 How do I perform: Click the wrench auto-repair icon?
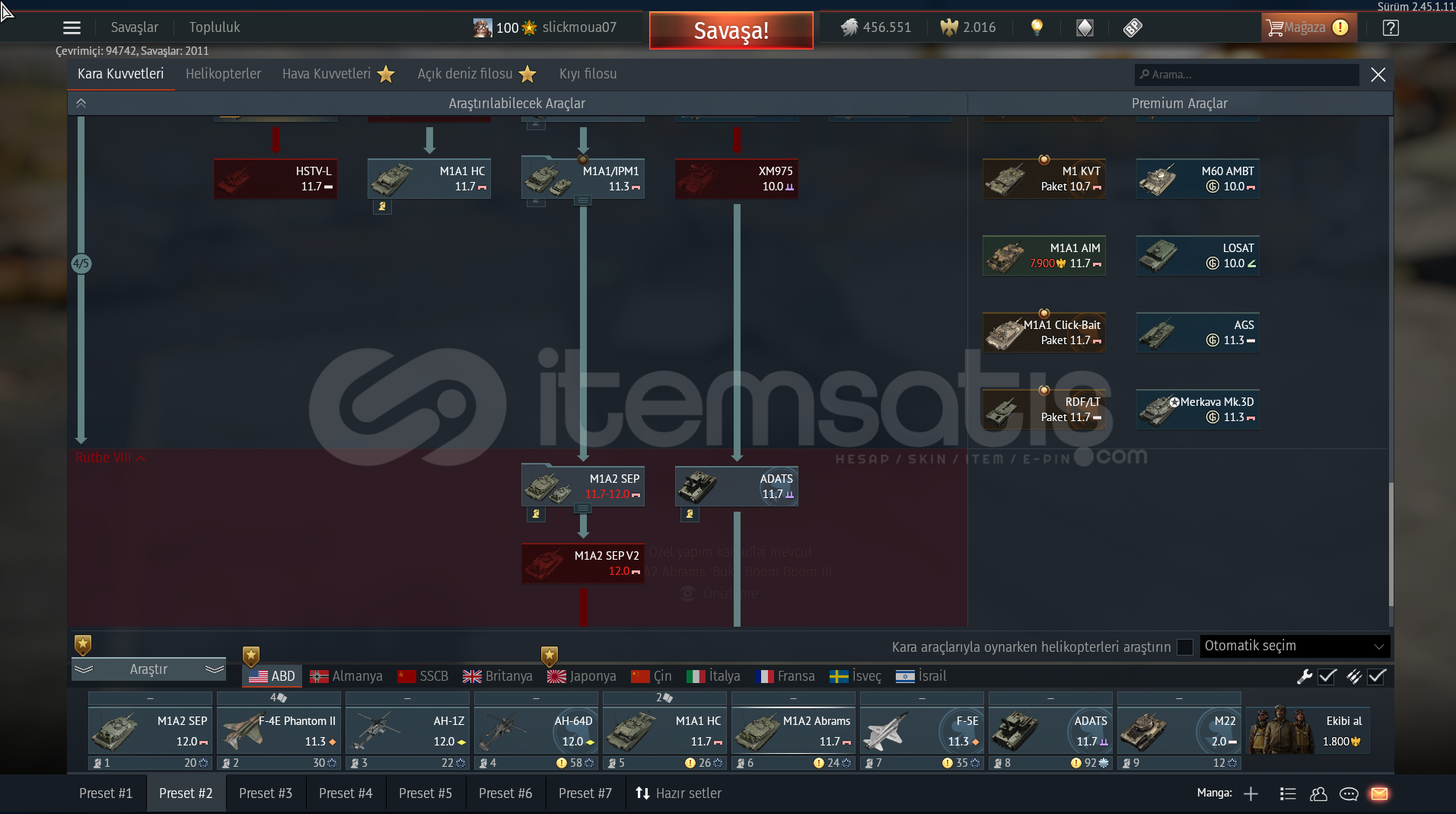coord(1305,676)
